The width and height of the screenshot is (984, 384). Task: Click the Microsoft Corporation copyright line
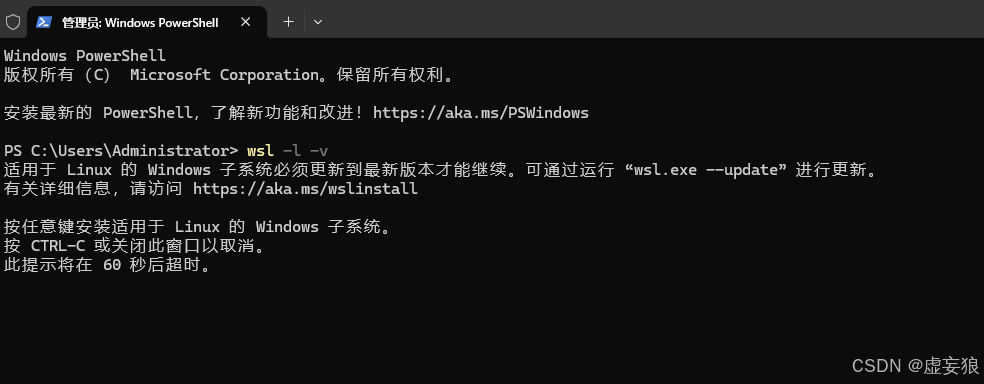click(229, 75)
